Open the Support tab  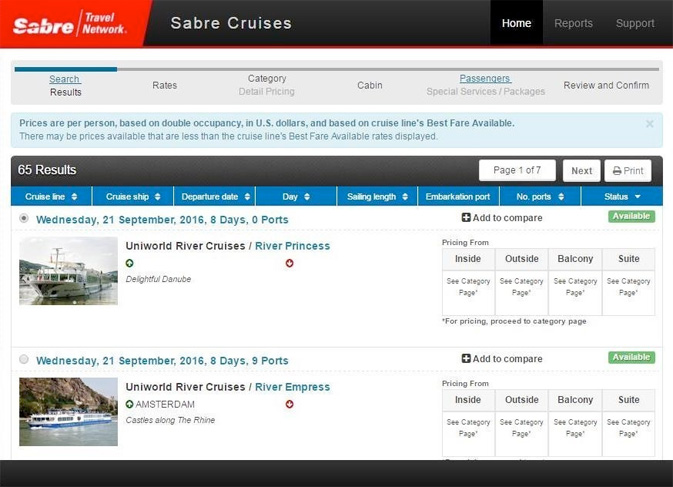[635, 23]
